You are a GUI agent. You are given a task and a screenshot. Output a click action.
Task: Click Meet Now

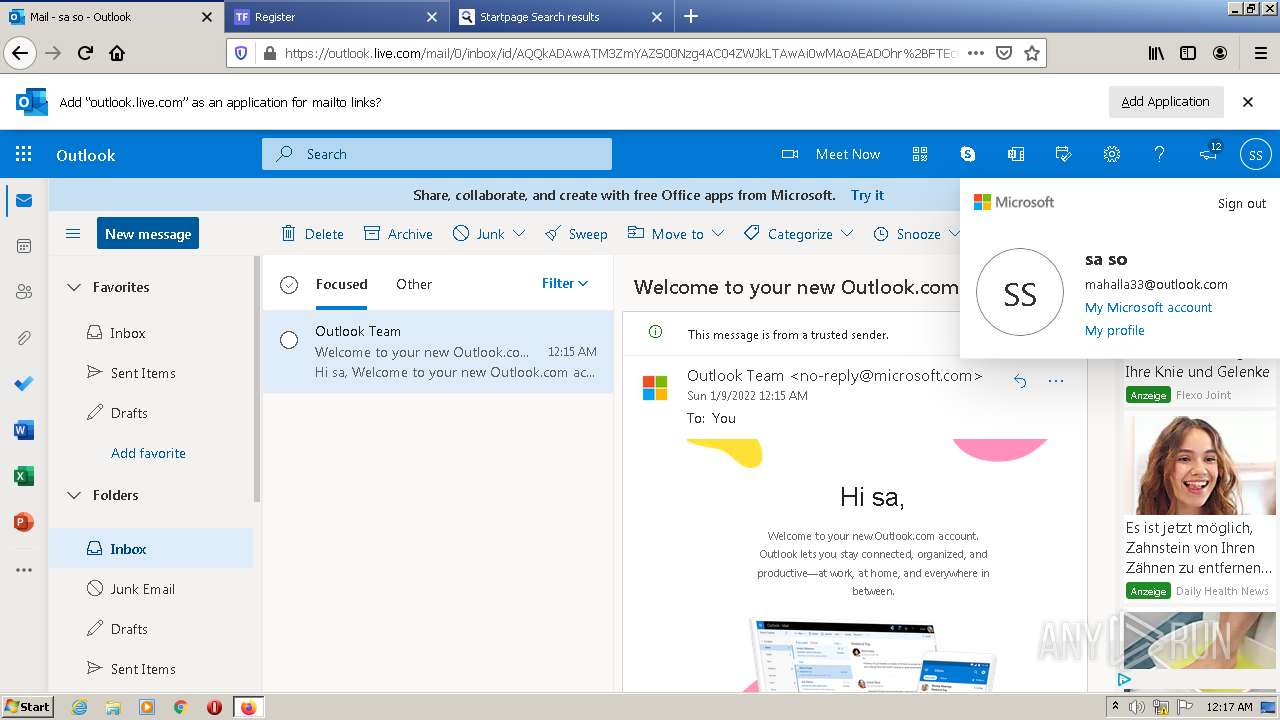pyautogui.click(x=831, y=154)
